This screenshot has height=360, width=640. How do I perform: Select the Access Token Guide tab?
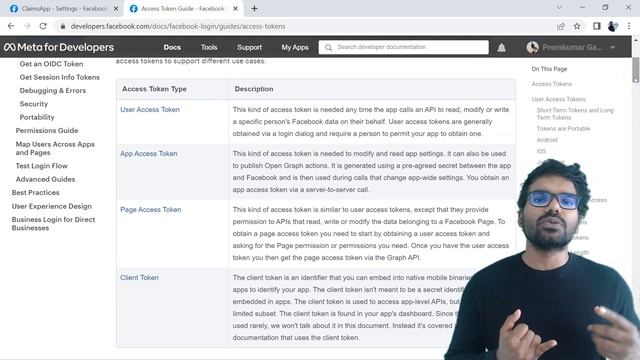click(x=183, y=9)
